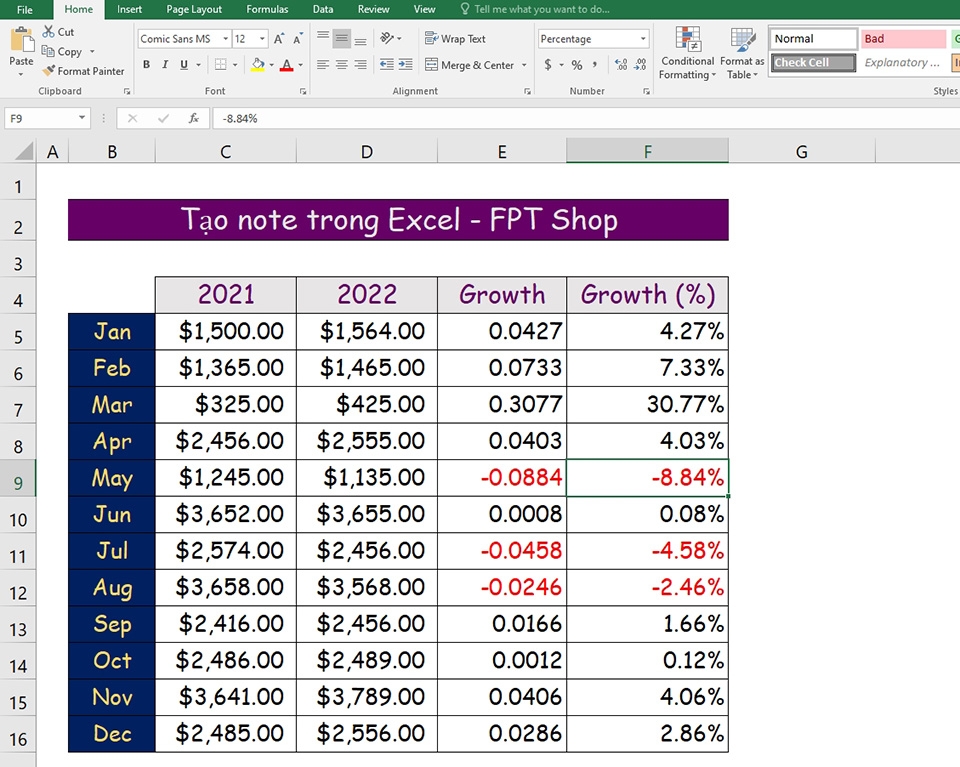This screenshot has height=767, width=960.
Task: Align text right
Action: click(x=361, y=64)
